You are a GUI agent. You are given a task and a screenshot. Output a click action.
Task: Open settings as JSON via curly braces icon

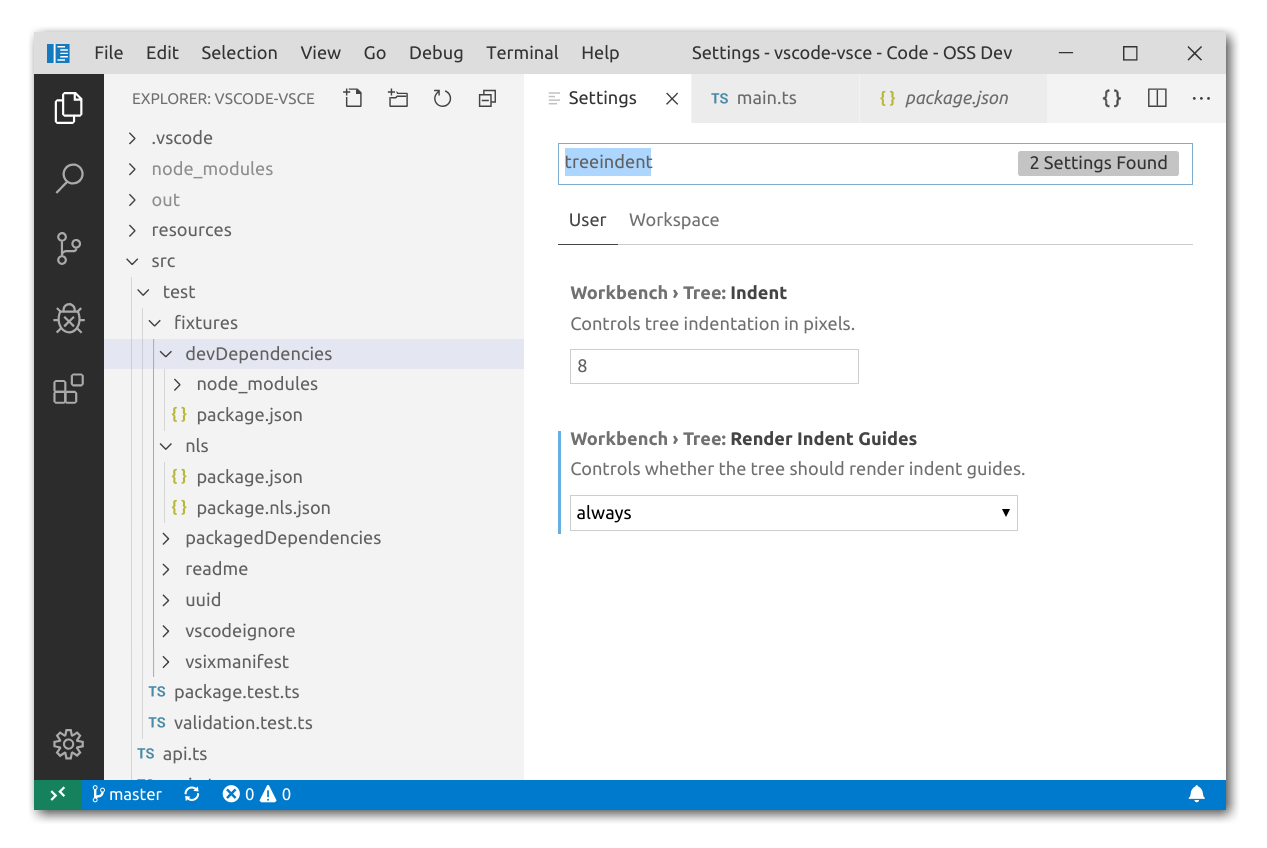point(1111,98)
